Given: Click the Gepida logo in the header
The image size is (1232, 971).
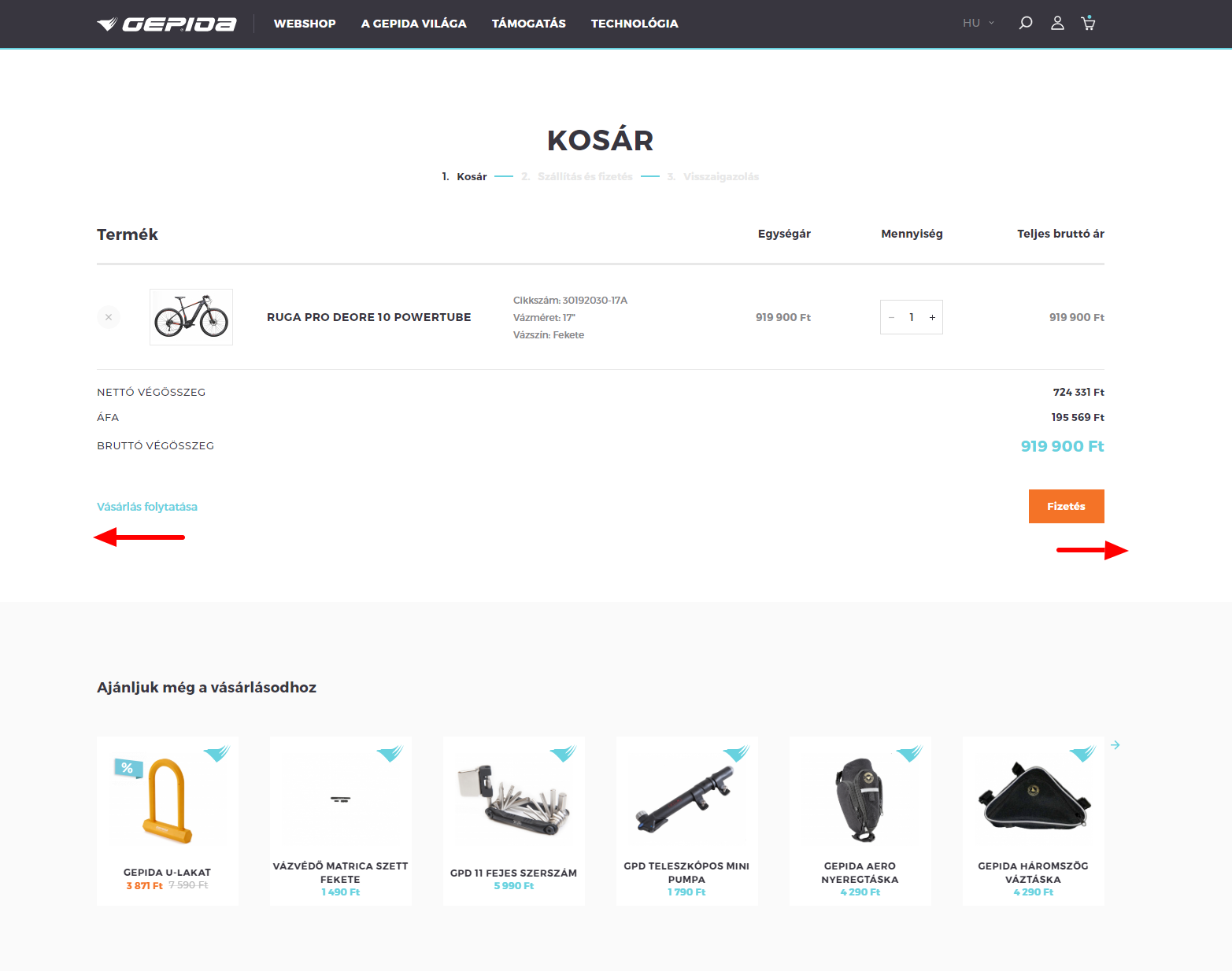Looking at the screenshot, I should pyautogui.click(x=166, y=24).
